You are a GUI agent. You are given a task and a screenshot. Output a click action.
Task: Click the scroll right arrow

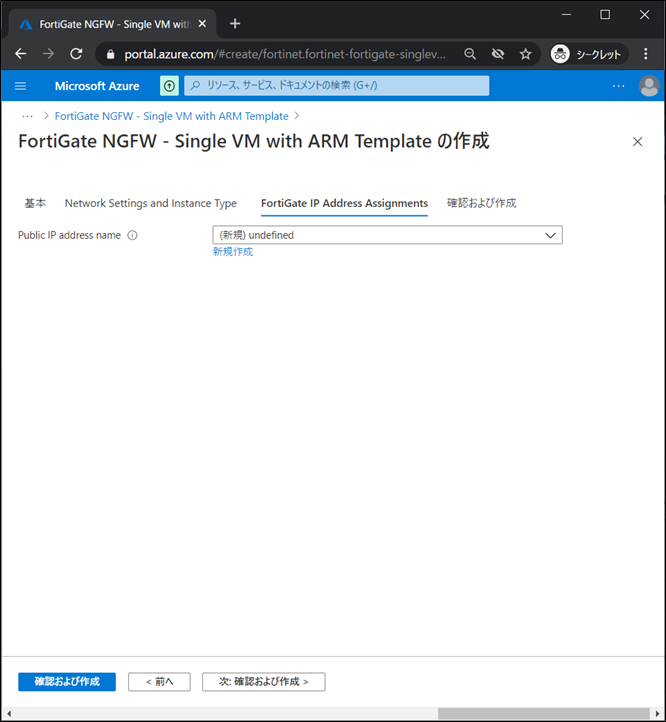pyautogui.click(x=657, y=713)
